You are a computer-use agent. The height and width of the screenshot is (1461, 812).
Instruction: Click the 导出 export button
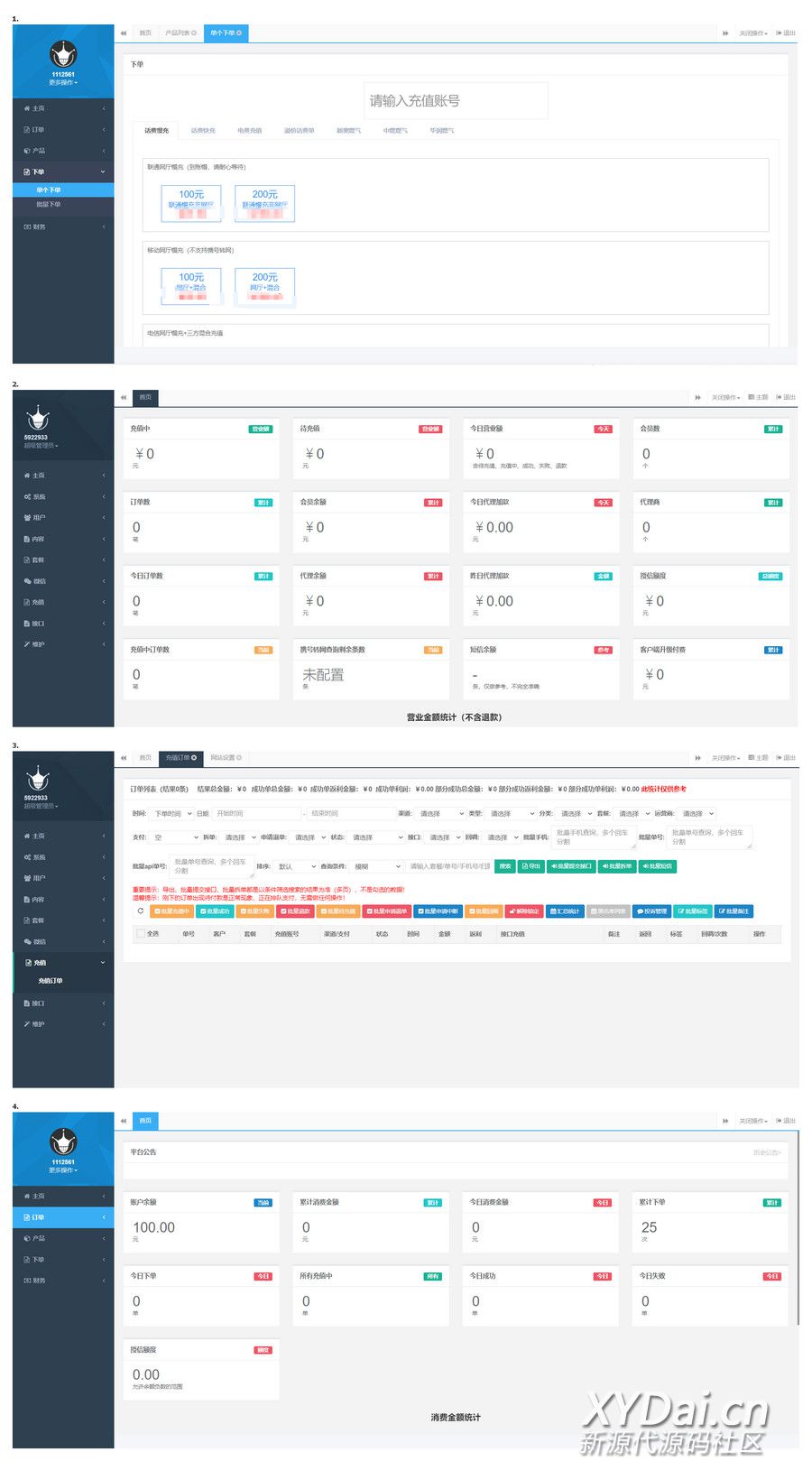(x=531, y=866)
